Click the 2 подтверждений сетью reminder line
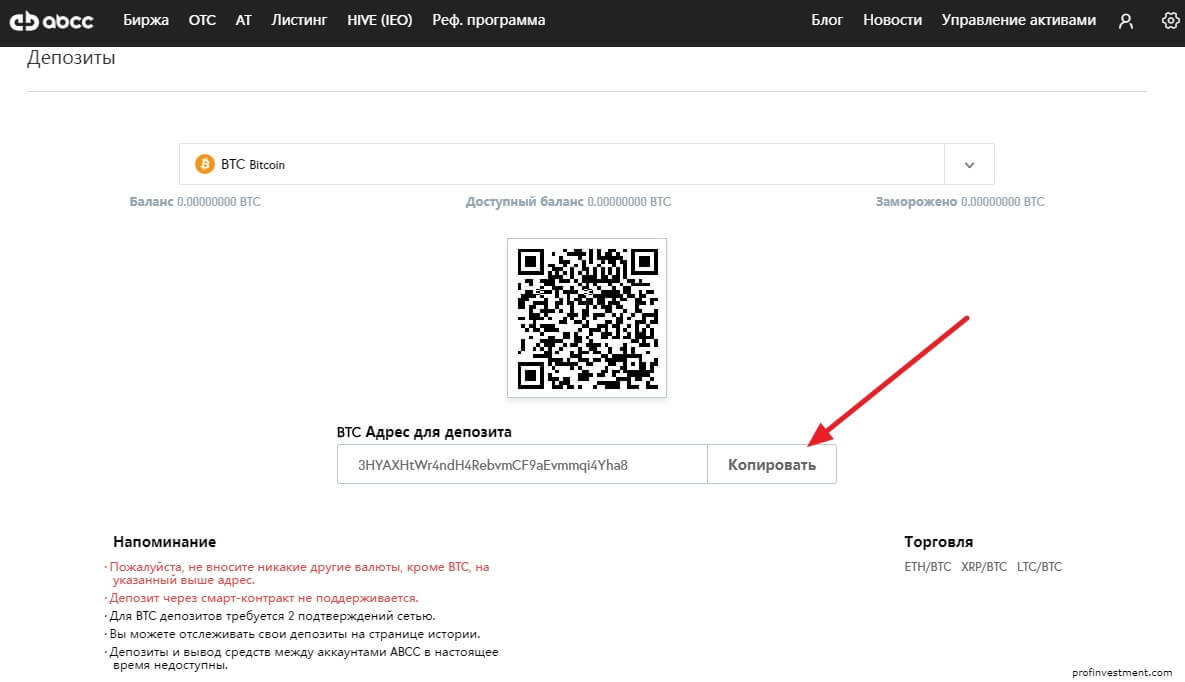The height and width of the screenshot is (682, 1185). [271, 616]
